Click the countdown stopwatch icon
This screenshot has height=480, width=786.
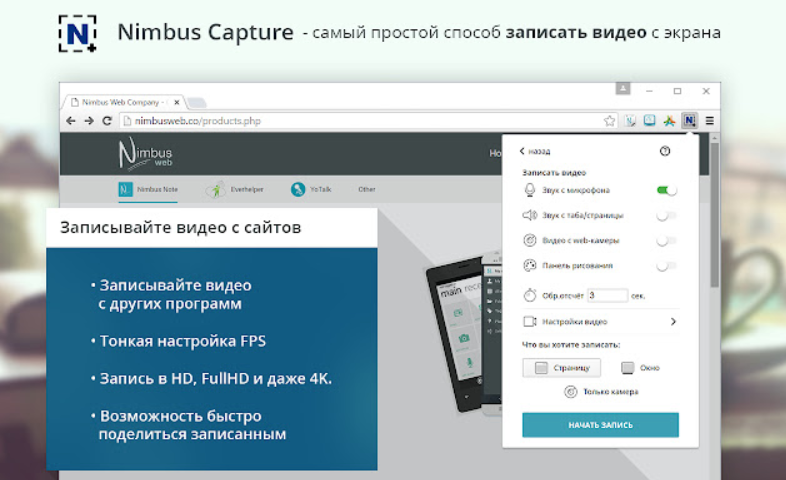(x=530, y=295)
